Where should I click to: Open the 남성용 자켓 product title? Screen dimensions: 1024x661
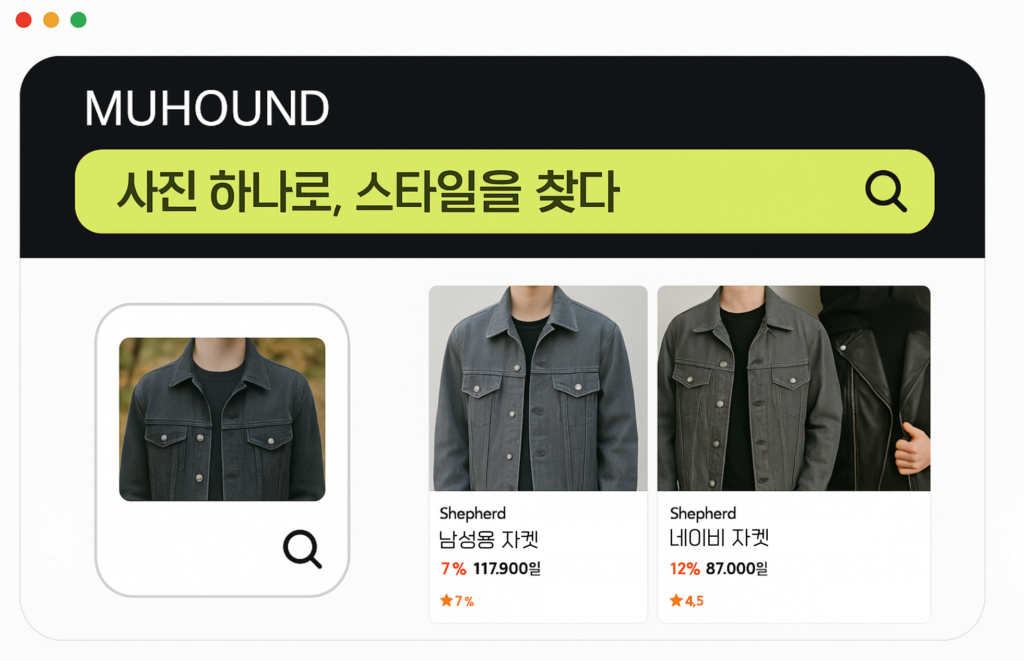point(488,540)
